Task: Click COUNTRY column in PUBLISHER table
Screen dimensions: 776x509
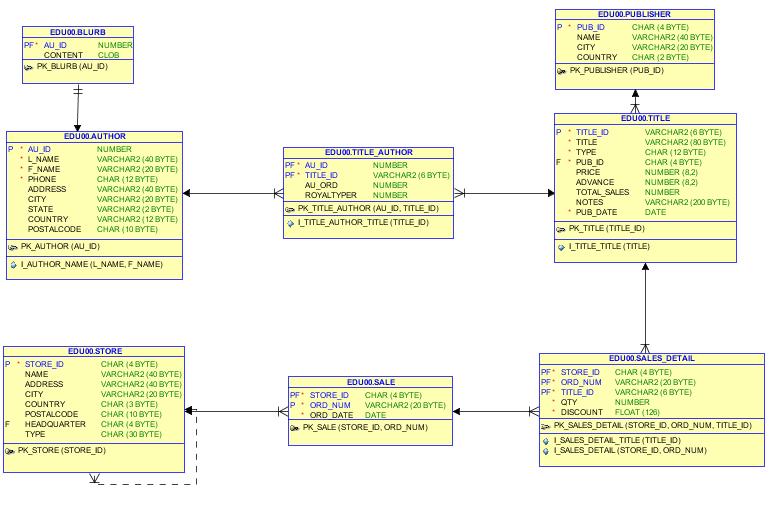Action: pyautogui.click(x=596, y=57)
